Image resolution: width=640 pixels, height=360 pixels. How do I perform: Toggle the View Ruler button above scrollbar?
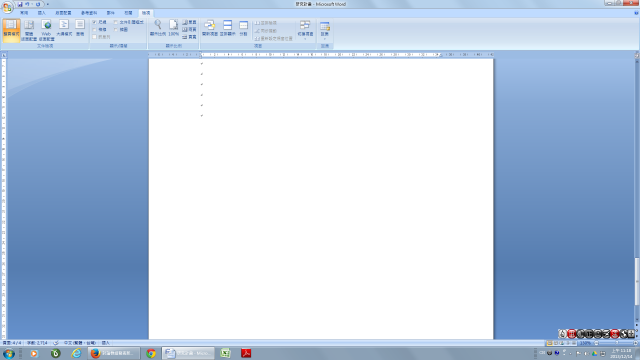pyautogui.click(x=637, y=55)
